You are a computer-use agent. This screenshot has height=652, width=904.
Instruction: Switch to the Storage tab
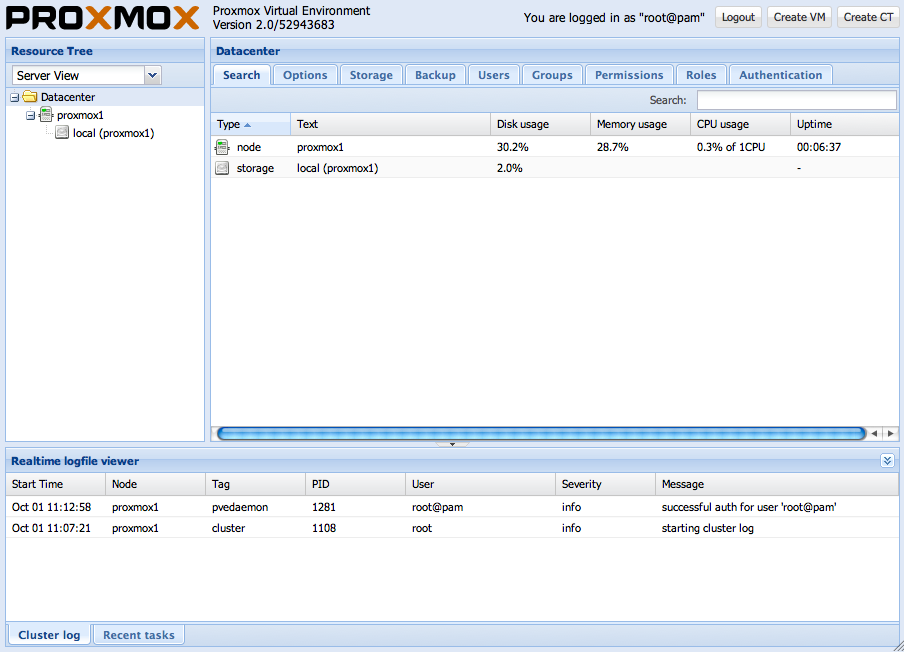[371, 75]
